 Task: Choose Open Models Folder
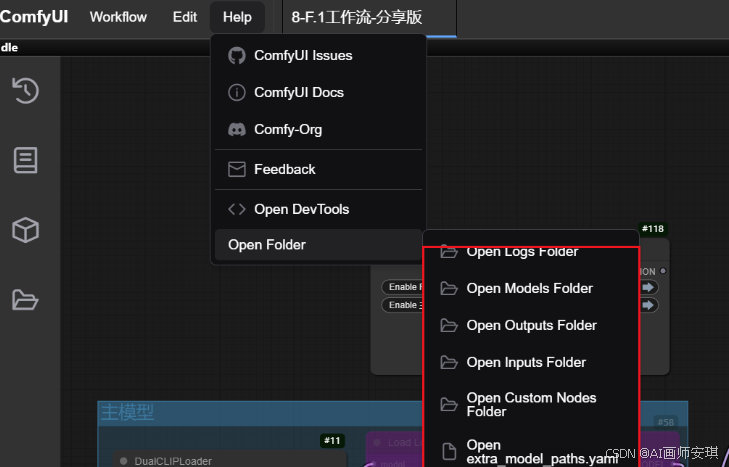tap(531, 288)
